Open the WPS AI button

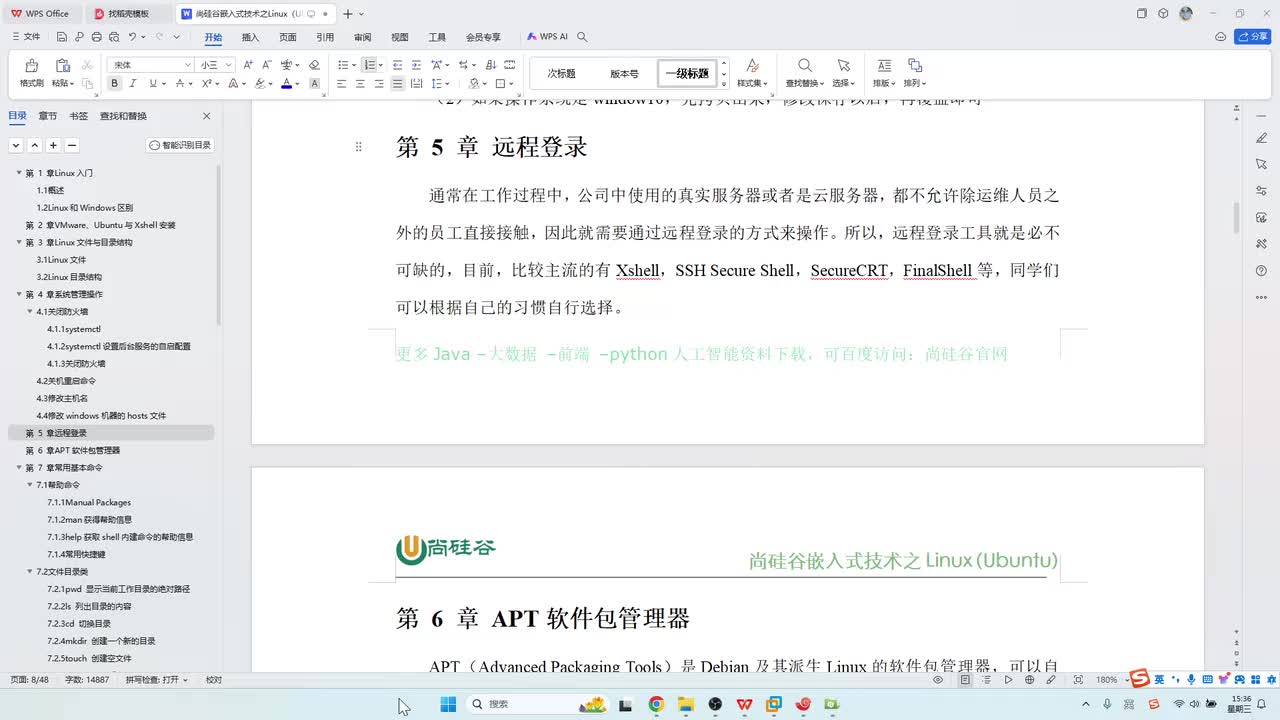pyautogui.click(x=547, y=37)
